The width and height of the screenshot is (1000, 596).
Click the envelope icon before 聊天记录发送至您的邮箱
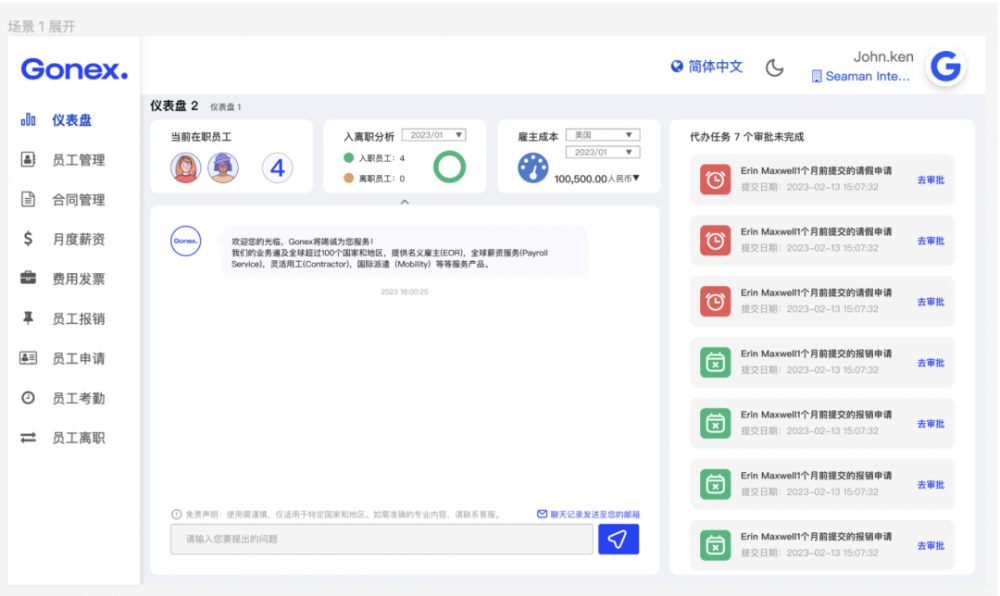(x=542, y=514)
